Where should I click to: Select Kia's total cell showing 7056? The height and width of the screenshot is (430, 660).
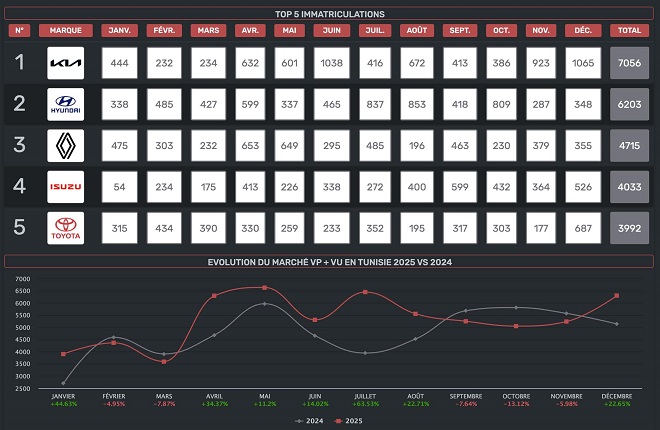(630, 64)
